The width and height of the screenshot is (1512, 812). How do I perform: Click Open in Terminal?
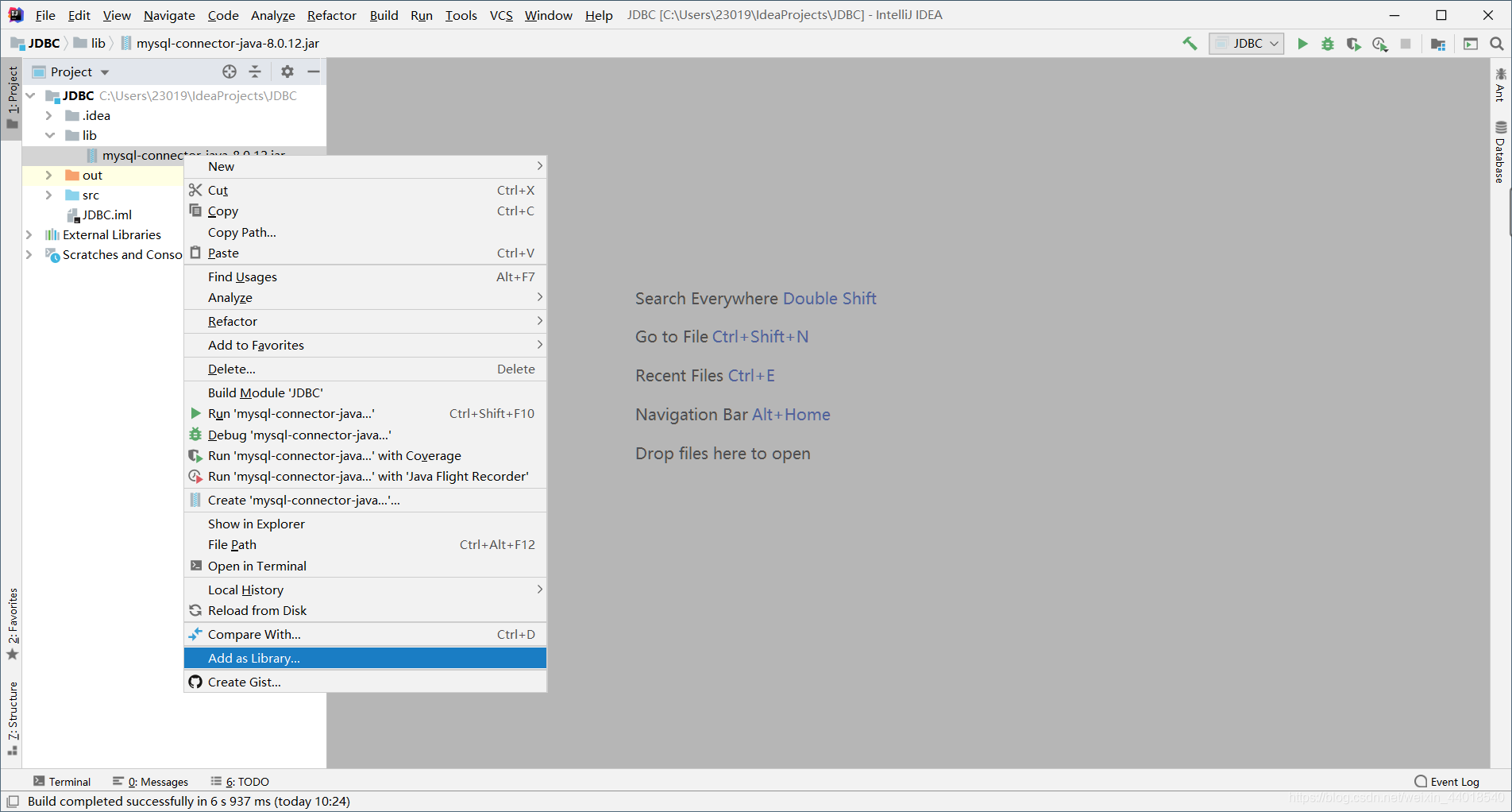click(365, 566)
